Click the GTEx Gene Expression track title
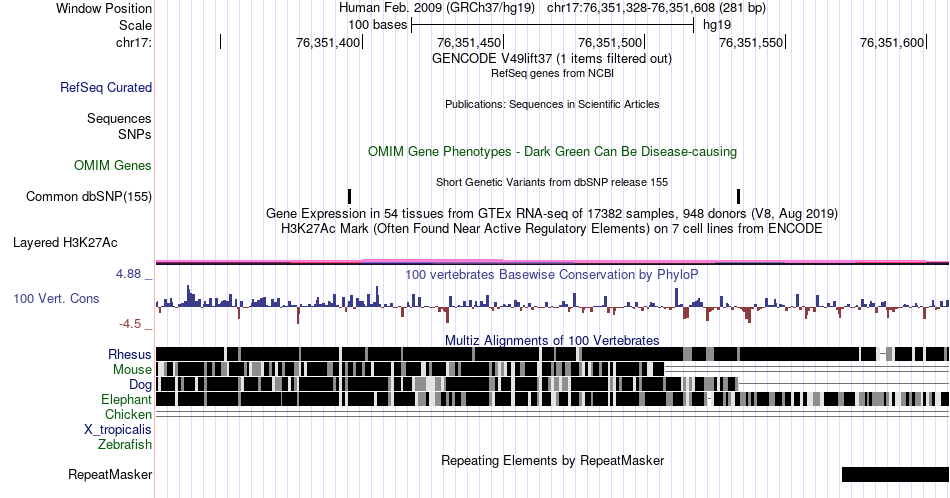950x498 pixels. [552, 213]
